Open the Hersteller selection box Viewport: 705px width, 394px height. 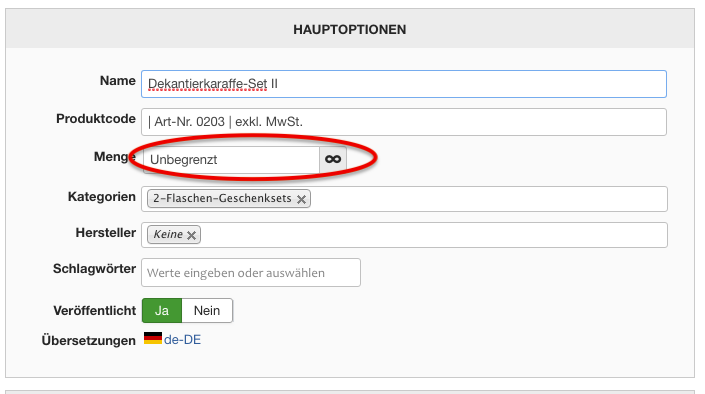click(x=404, y=235)
